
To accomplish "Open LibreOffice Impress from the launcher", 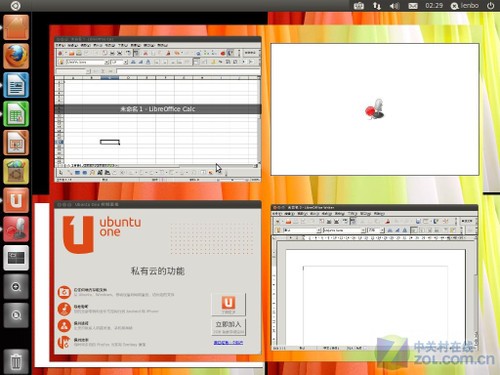I will (x=16, y=143).
